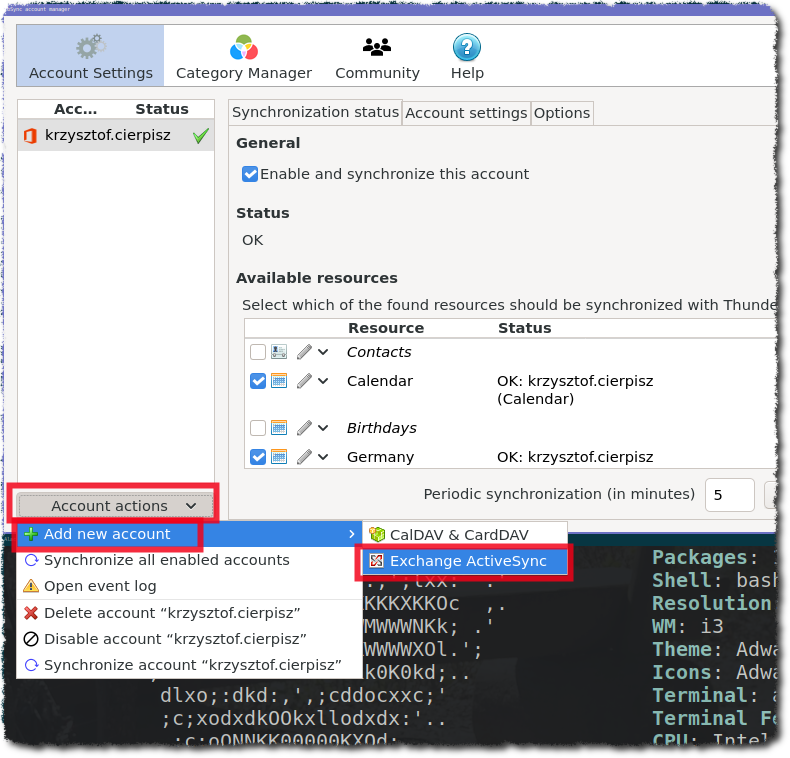Viewport: 790px width, 758px height.
Task: Click Office icon beside krzysztof.cierpisz account
Action: tap(30, 136)
